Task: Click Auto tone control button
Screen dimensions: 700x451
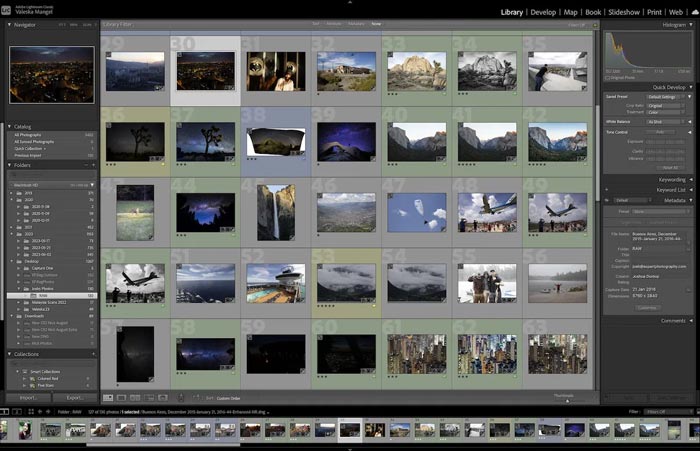Action: tap(660, 132)
